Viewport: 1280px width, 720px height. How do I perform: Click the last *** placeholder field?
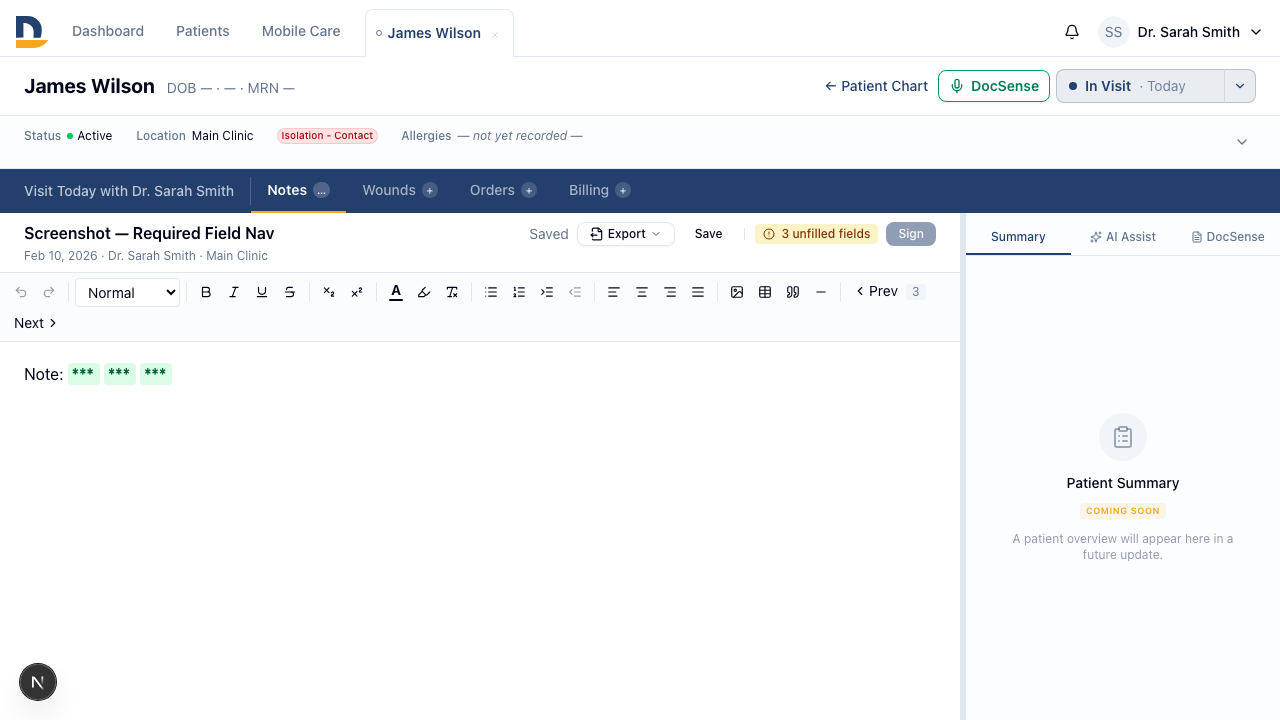tap(156, 374)
